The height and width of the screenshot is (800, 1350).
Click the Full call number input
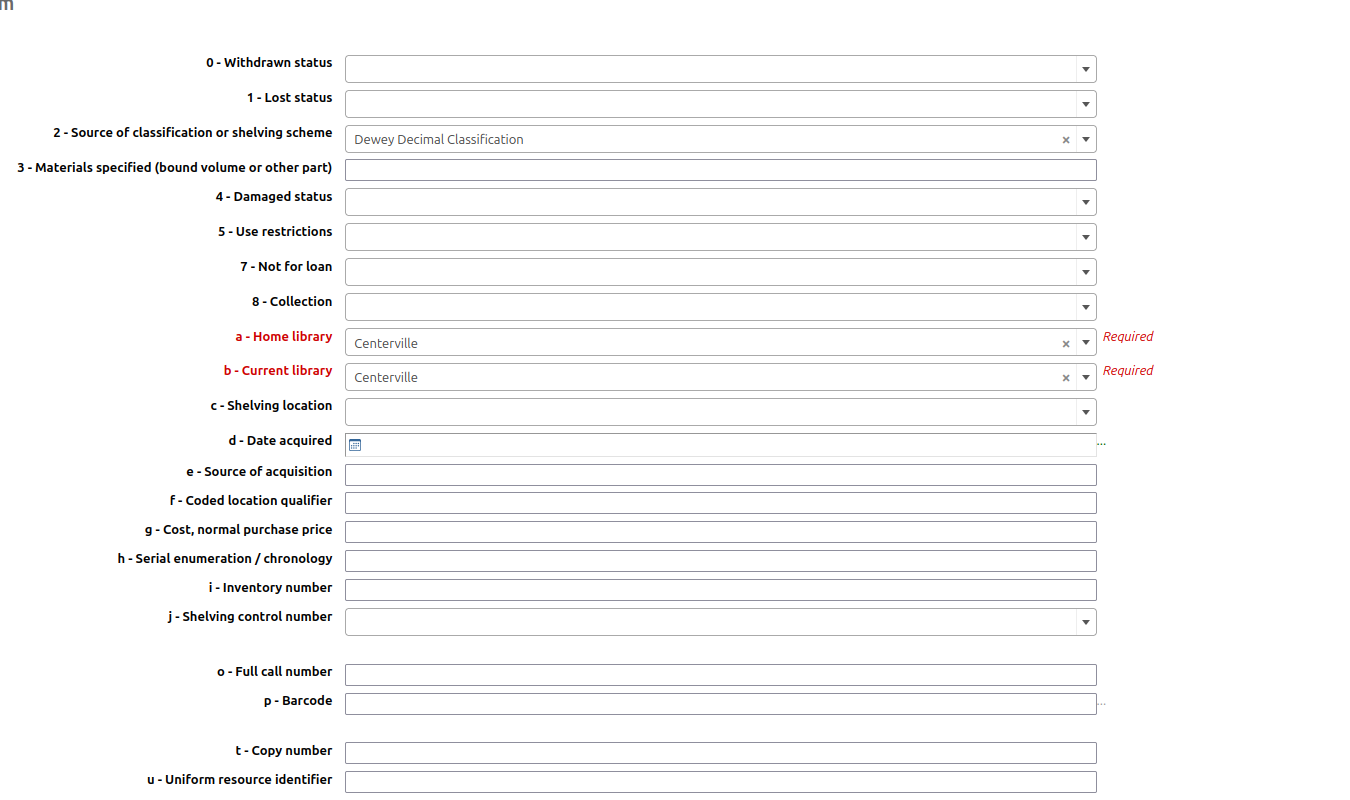tap(720, 675)
